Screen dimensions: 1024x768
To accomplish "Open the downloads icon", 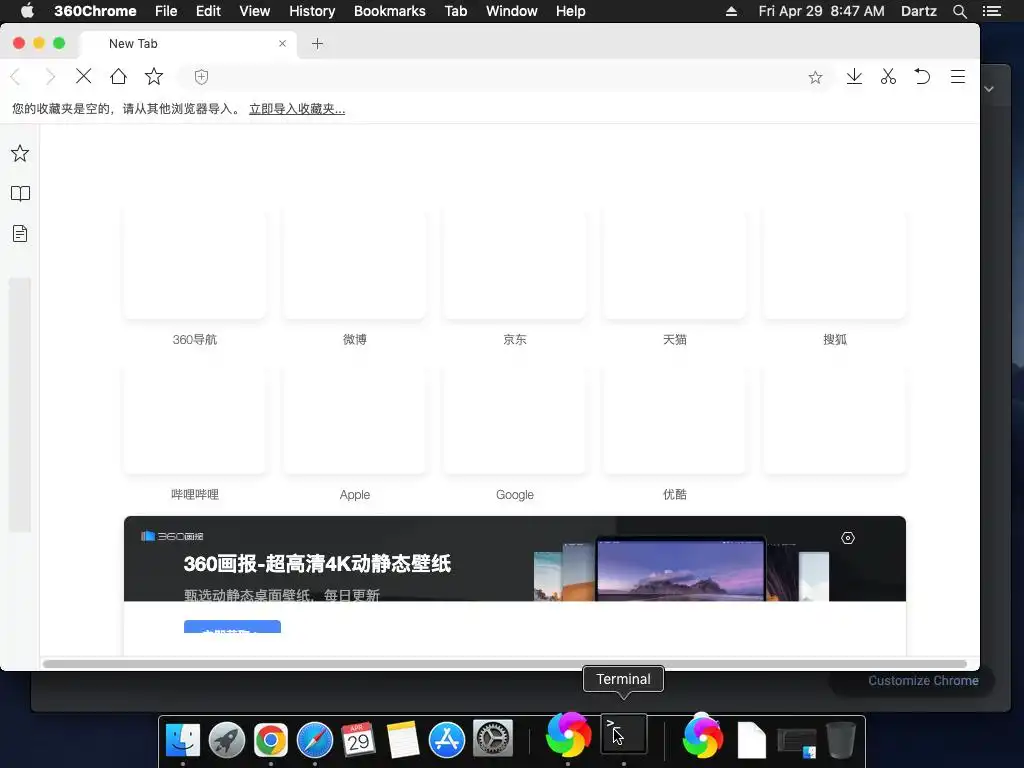I will tap(854, 77).
